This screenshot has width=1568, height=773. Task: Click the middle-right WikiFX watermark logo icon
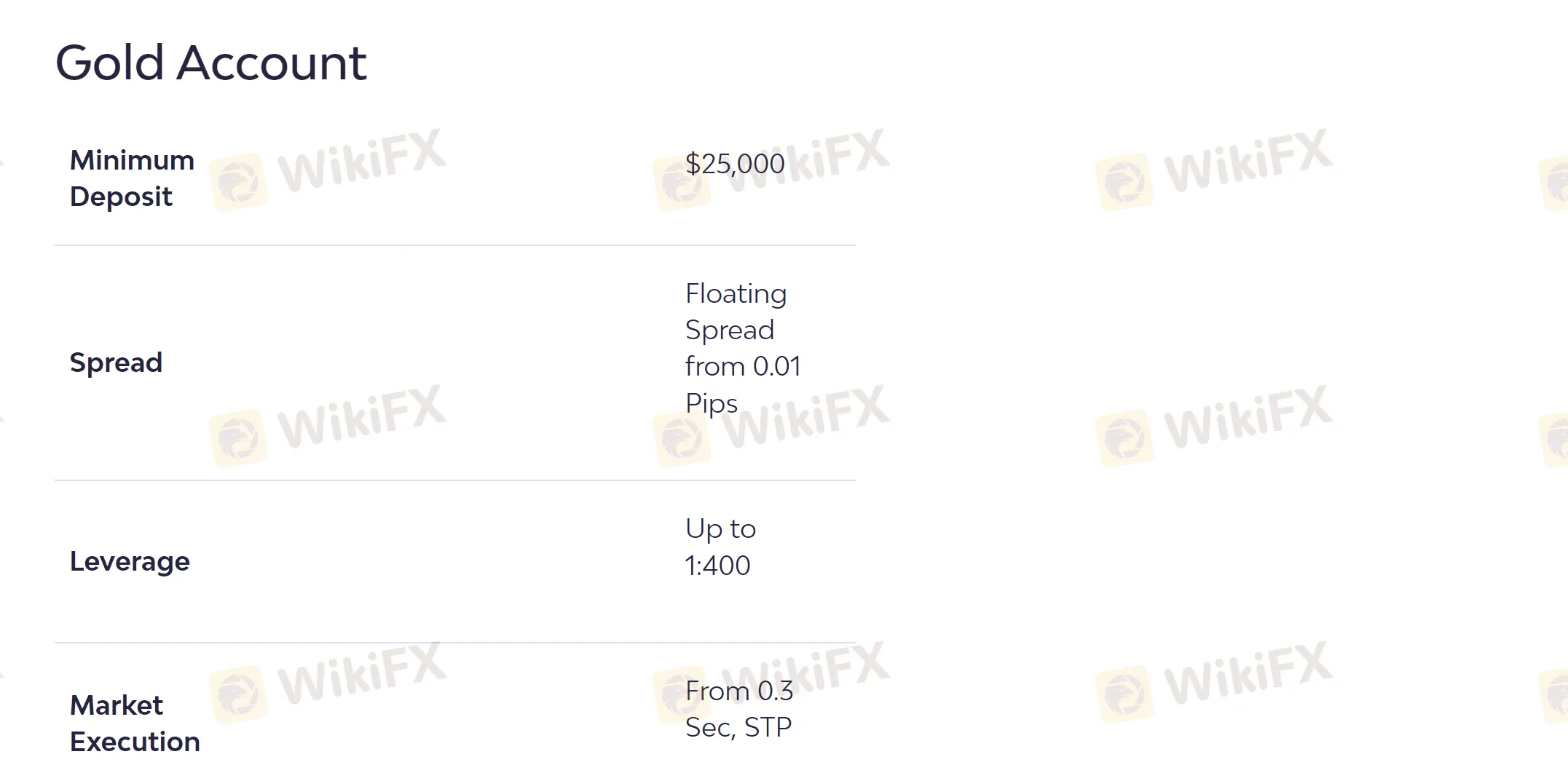[x=1124, y=438]
